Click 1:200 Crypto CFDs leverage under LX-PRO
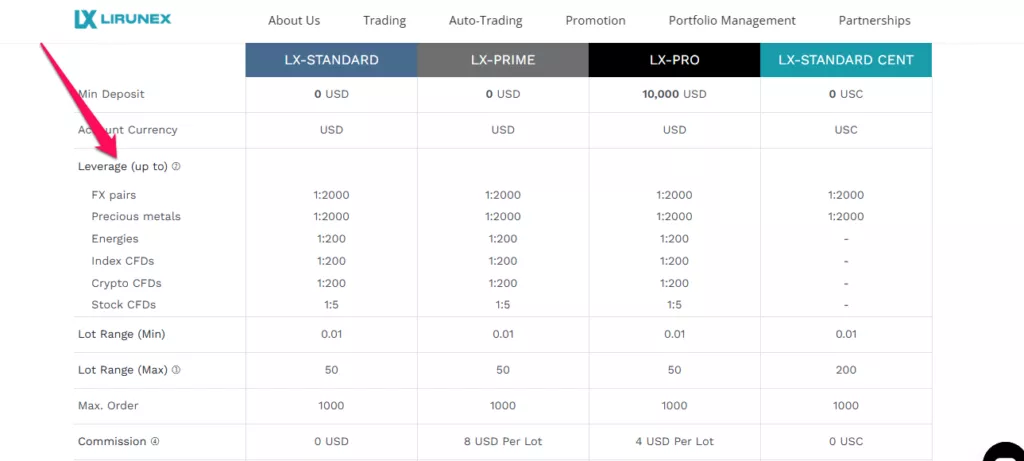 (x=675, y=283)
